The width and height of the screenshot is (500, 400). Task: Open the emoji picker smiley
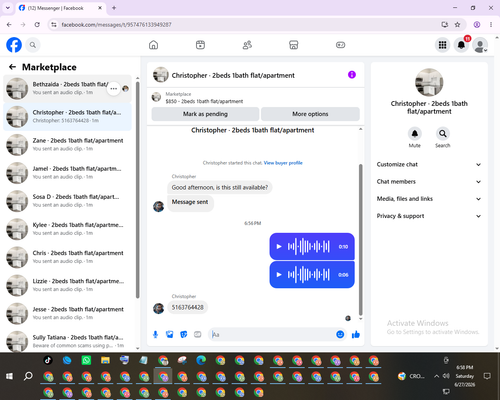click(x=340, y=334)
